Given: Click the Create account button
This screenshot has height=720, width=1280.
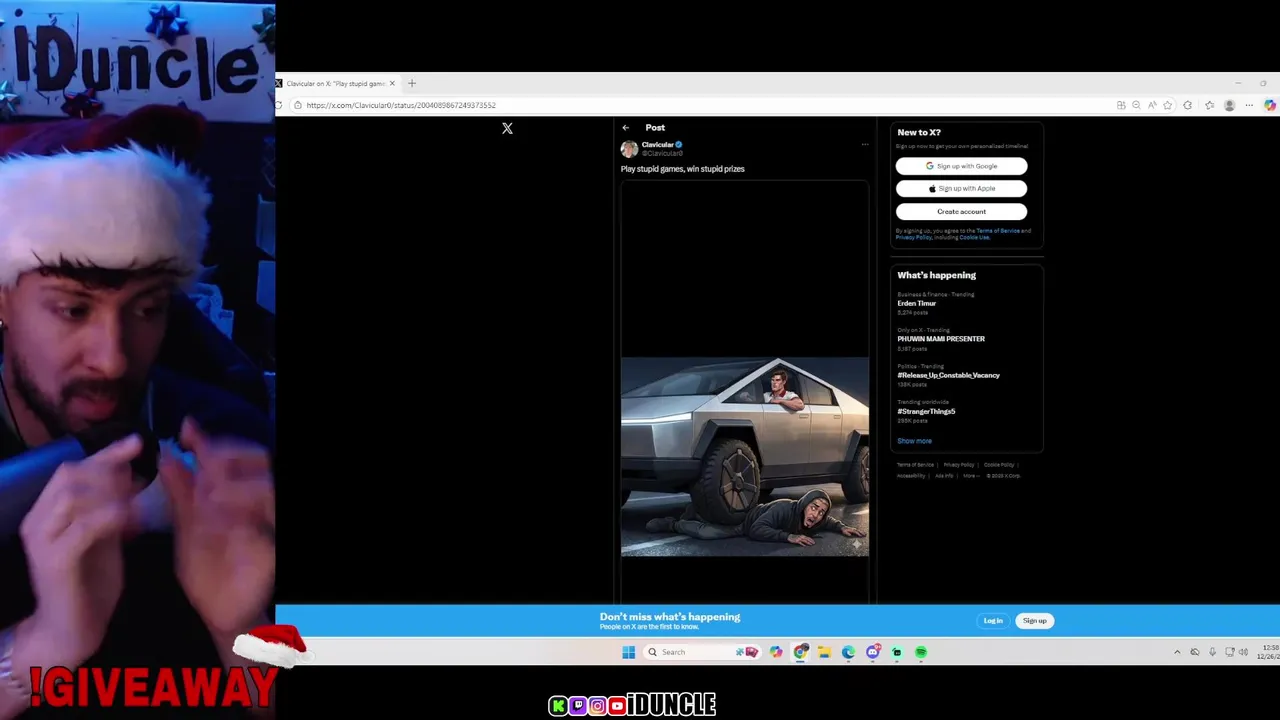Looking at the screenshot, I should [x=961, y=211].
